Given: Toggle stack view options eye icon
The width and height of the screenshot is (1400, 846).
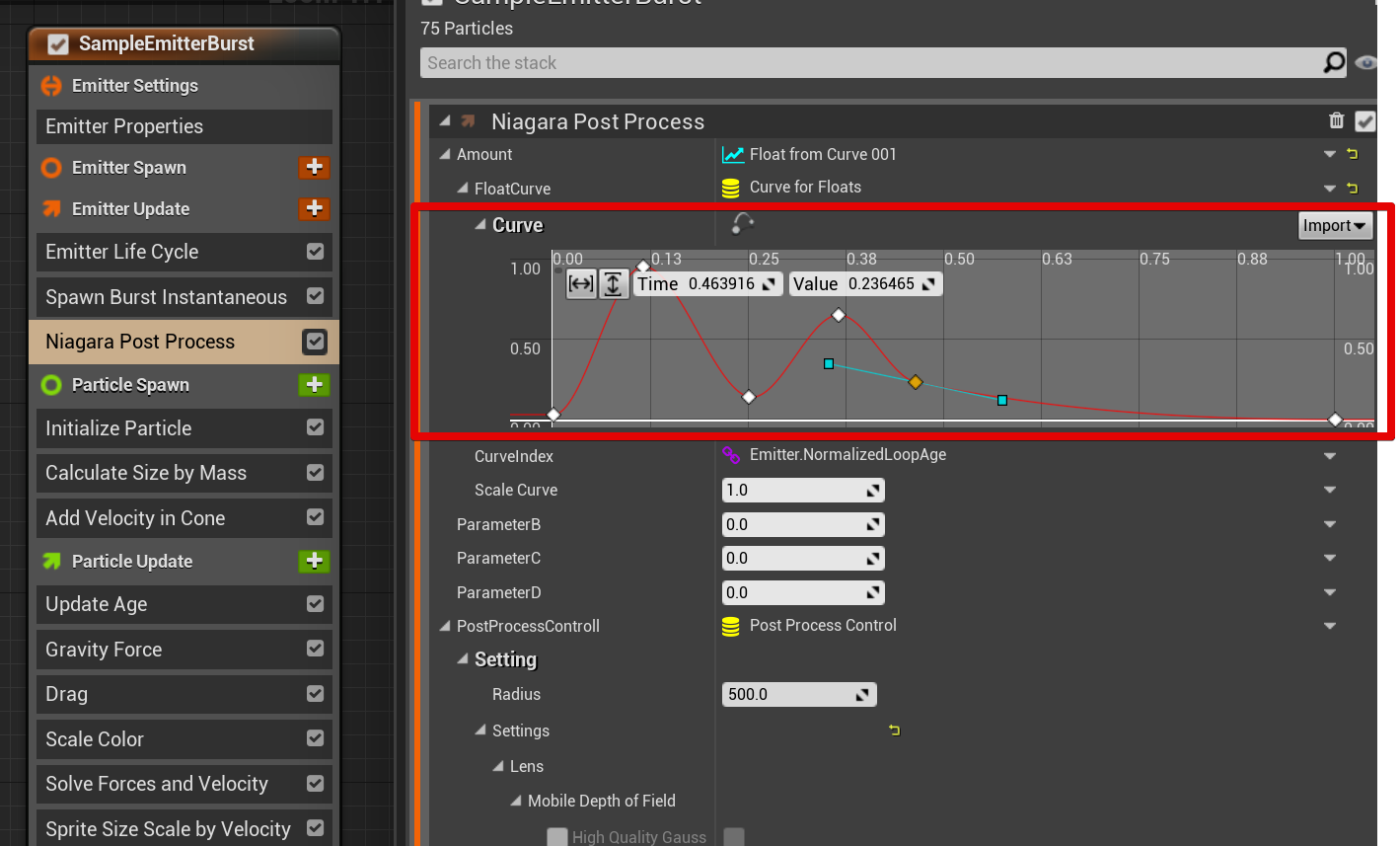Looking at the screenshot, I should click(x=1365, y=63).
